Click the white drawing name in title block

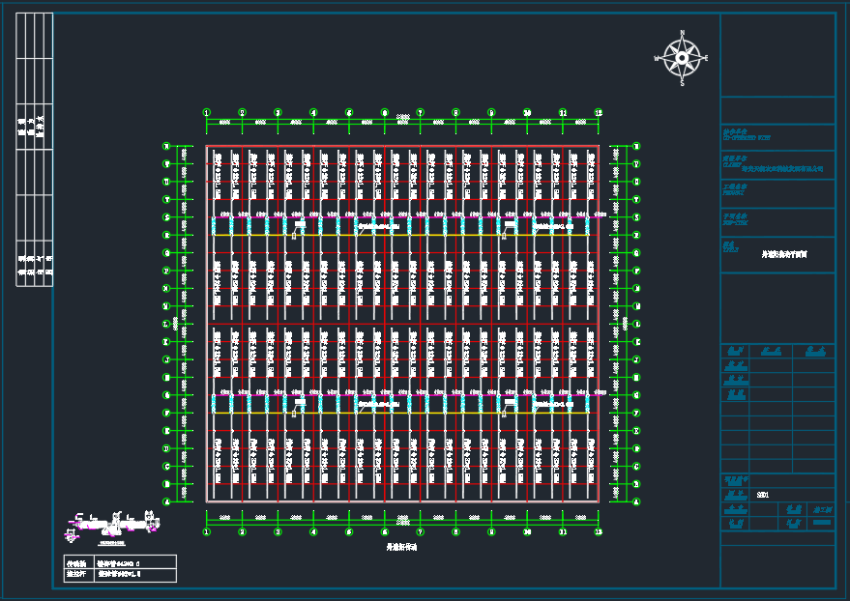point(785,255)
